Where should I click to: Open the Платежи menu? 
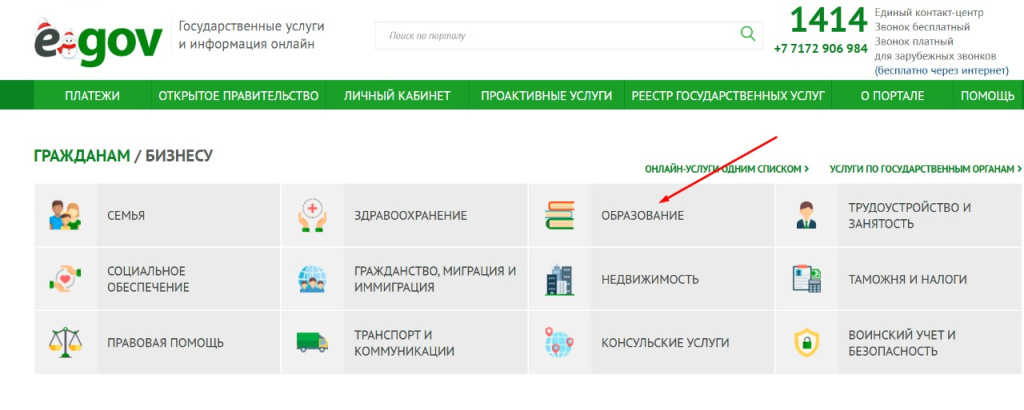point(92,95)
